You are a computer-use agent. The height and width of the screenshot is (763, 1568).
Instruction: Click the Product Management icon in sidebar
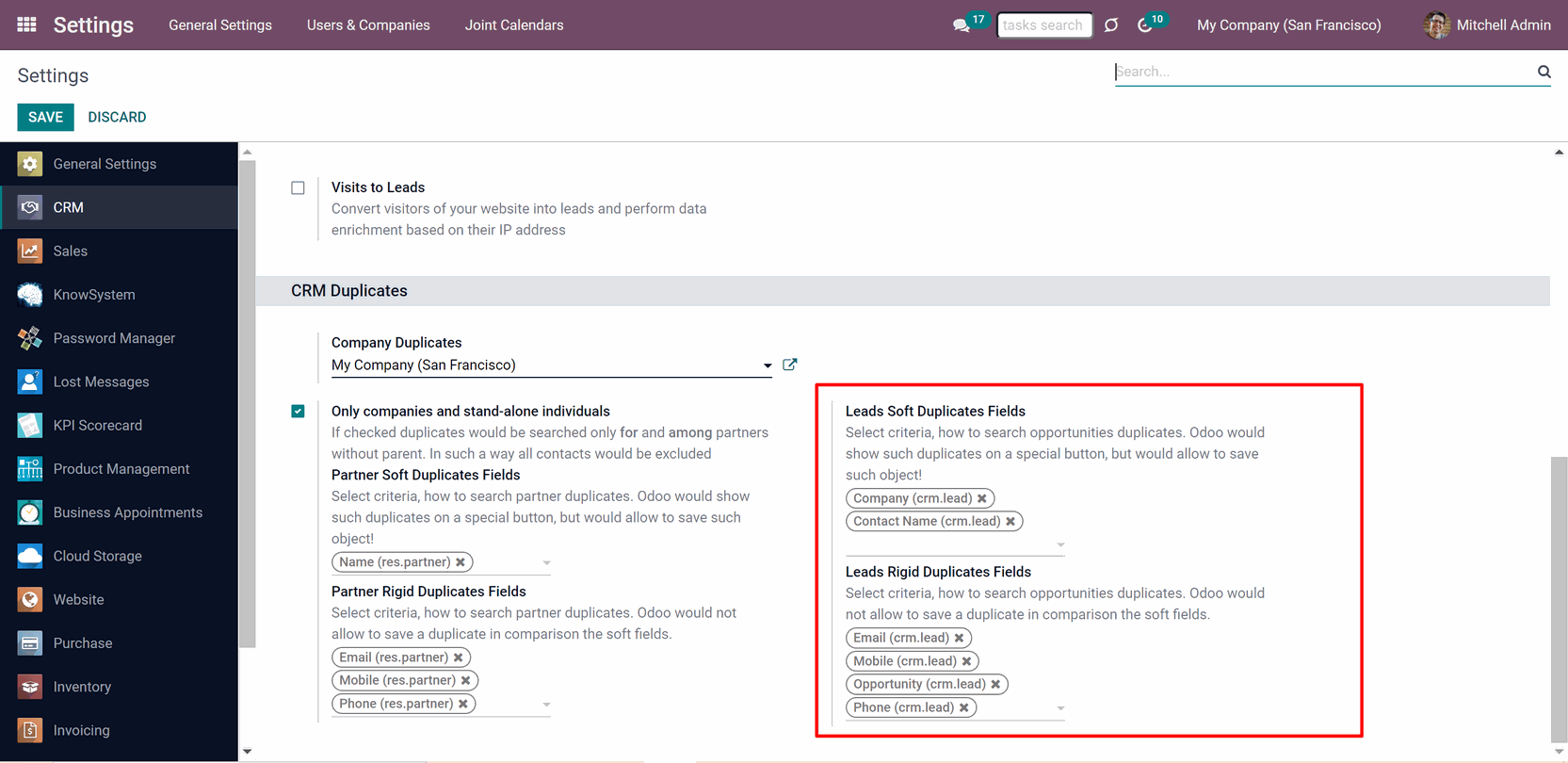(30, 469)
